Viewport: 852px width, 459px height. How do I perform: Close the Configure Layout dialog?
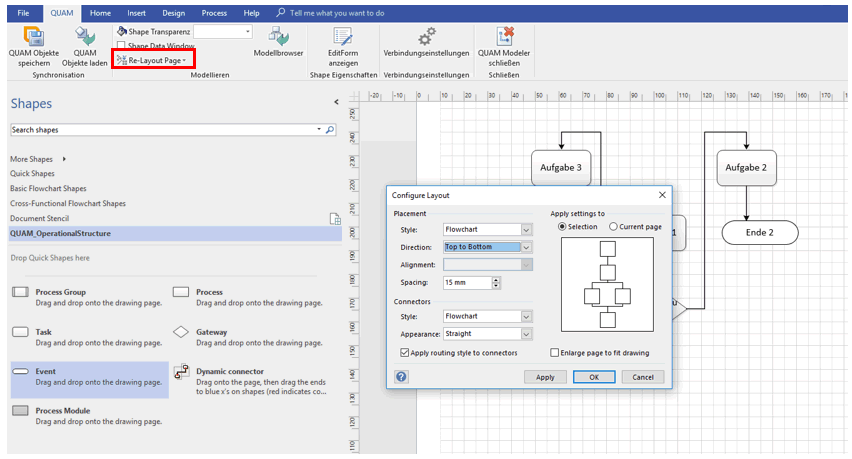[x=662, y=195]
